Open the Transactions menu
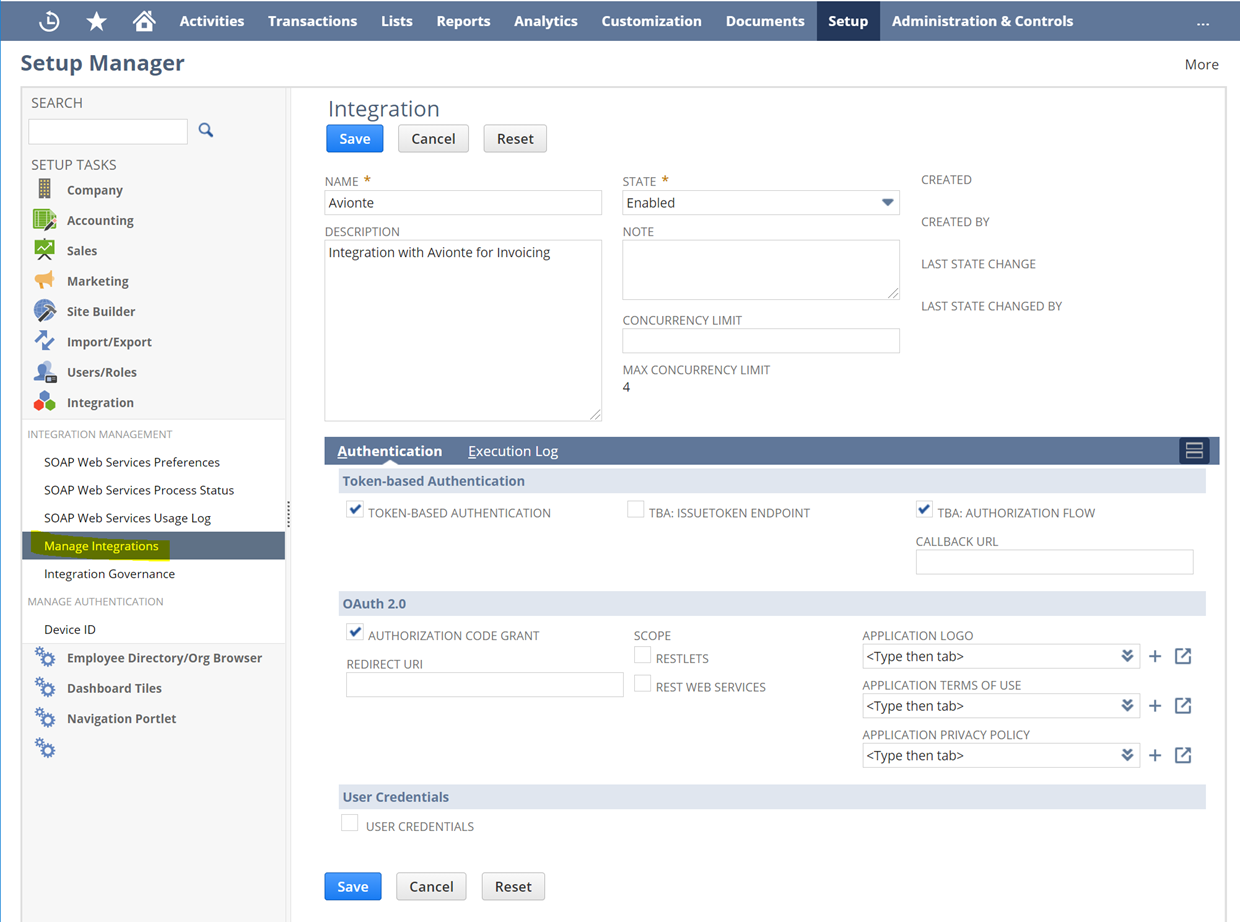1240x922 pixels. [x=312, y=21]
